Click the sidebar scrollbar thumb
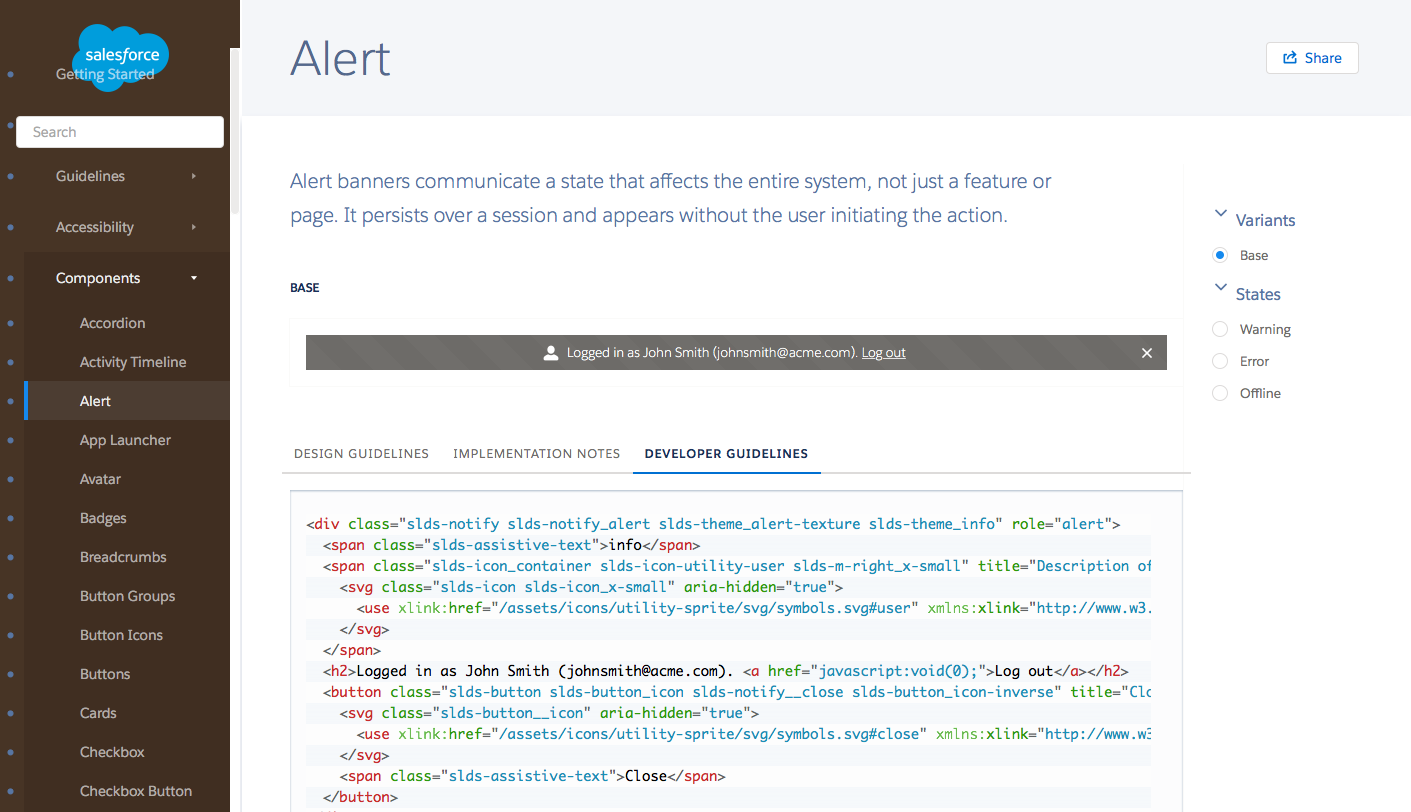Viewport: 1411px width, 812px height. (235, 130)
